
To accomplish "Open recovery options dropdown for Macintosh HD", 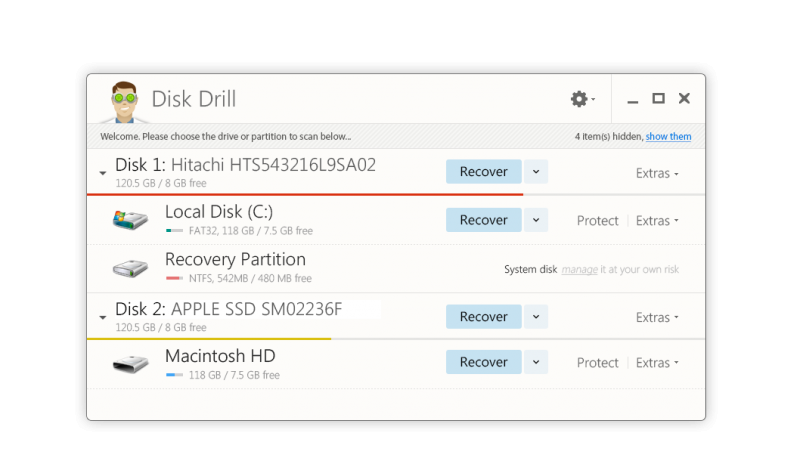I will (x=536, y=362).
